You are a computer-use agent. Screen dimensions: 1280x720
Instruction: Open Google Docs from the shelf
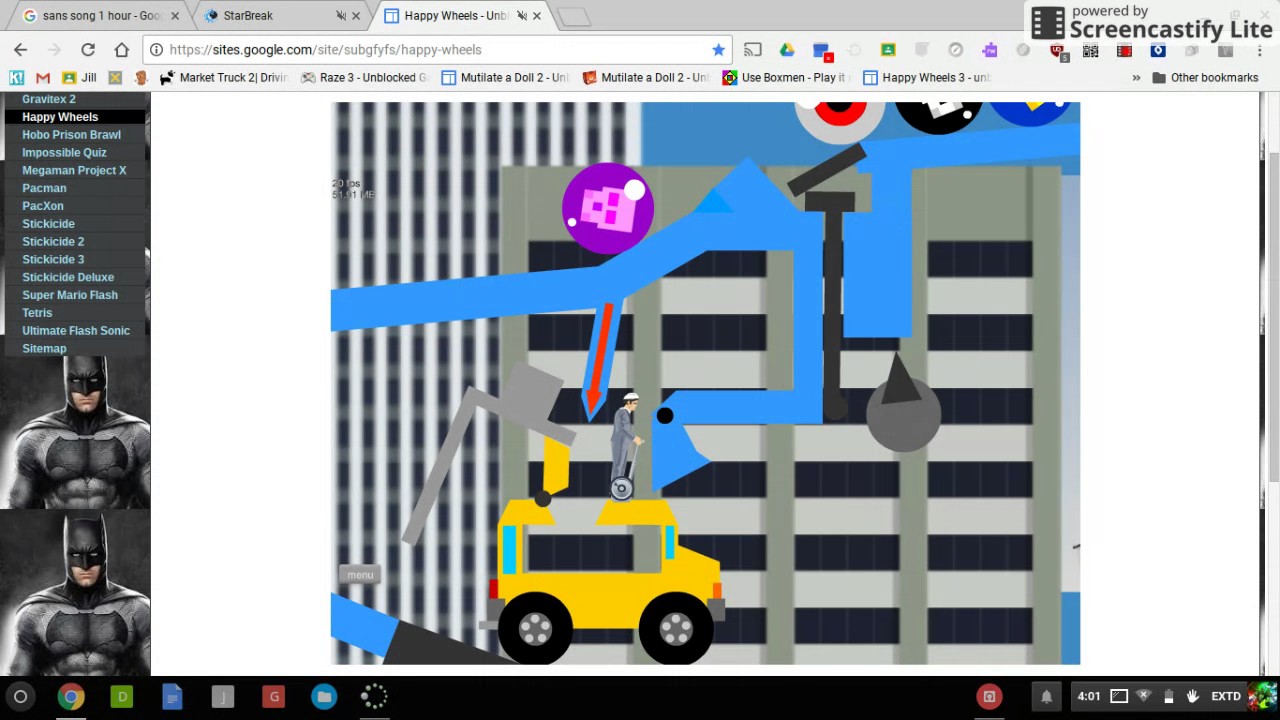click(x=172, y=696)
